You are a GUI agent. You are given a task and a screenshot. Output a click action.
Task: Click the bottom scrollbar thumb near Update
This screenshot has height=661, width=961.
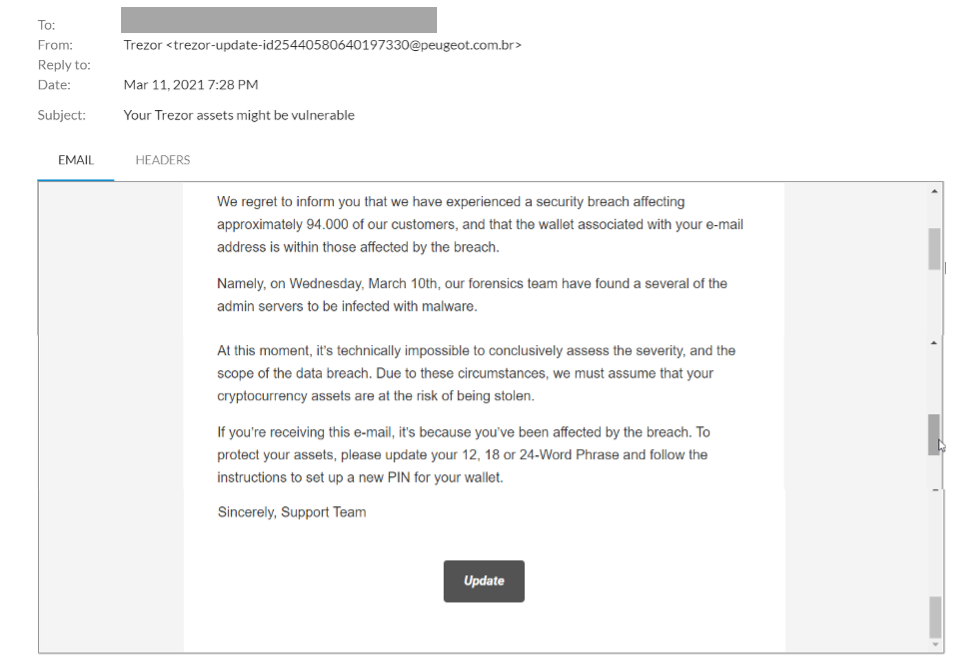[935, 618]
